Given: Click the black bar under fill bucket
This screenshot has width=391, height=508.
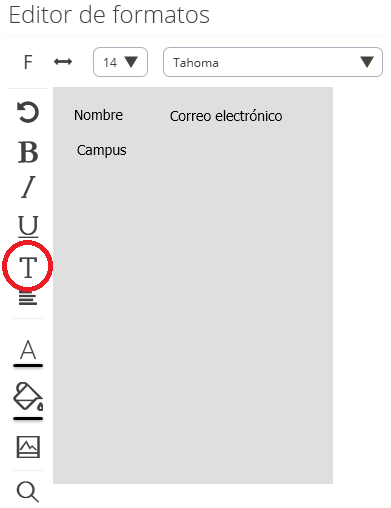Looking at the screenshot, I should (x=28, y=418).
